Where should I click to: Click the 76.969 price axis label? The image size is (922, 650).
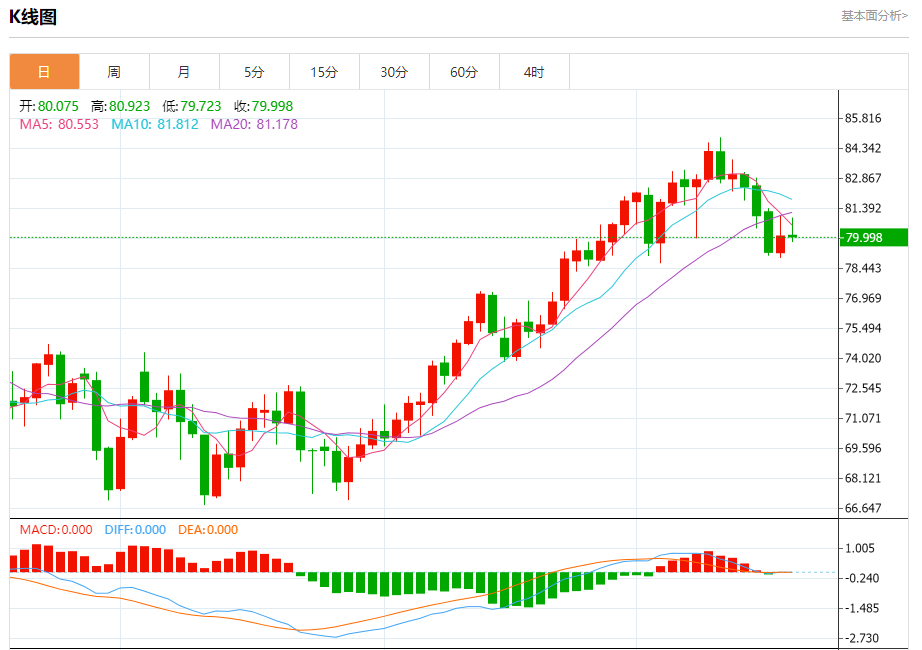[863, 298]
